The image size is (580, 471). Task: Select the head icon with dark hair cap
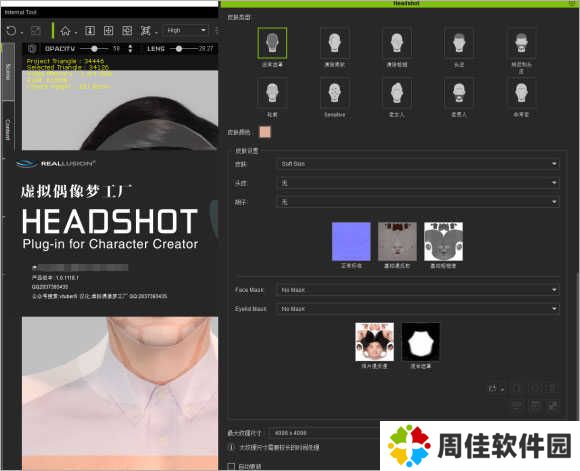459,43
